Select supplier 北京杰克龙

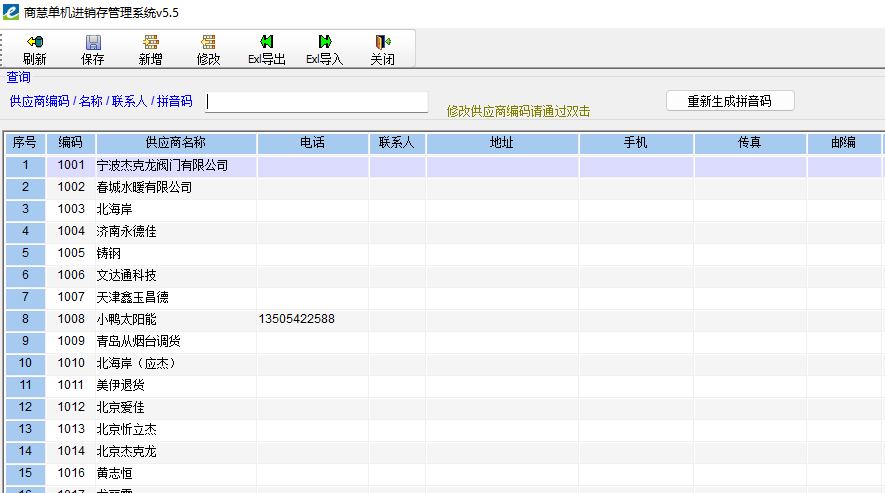coord(126,452)
